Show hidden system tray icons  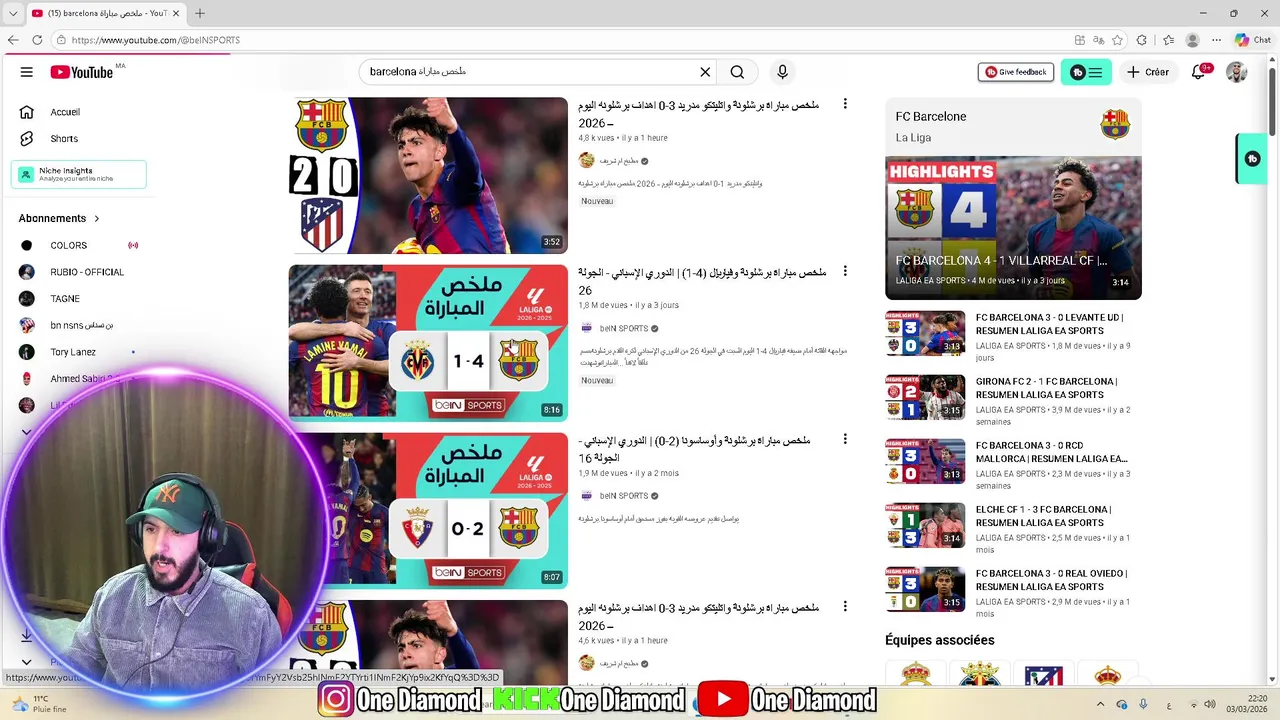point(1100,704)
